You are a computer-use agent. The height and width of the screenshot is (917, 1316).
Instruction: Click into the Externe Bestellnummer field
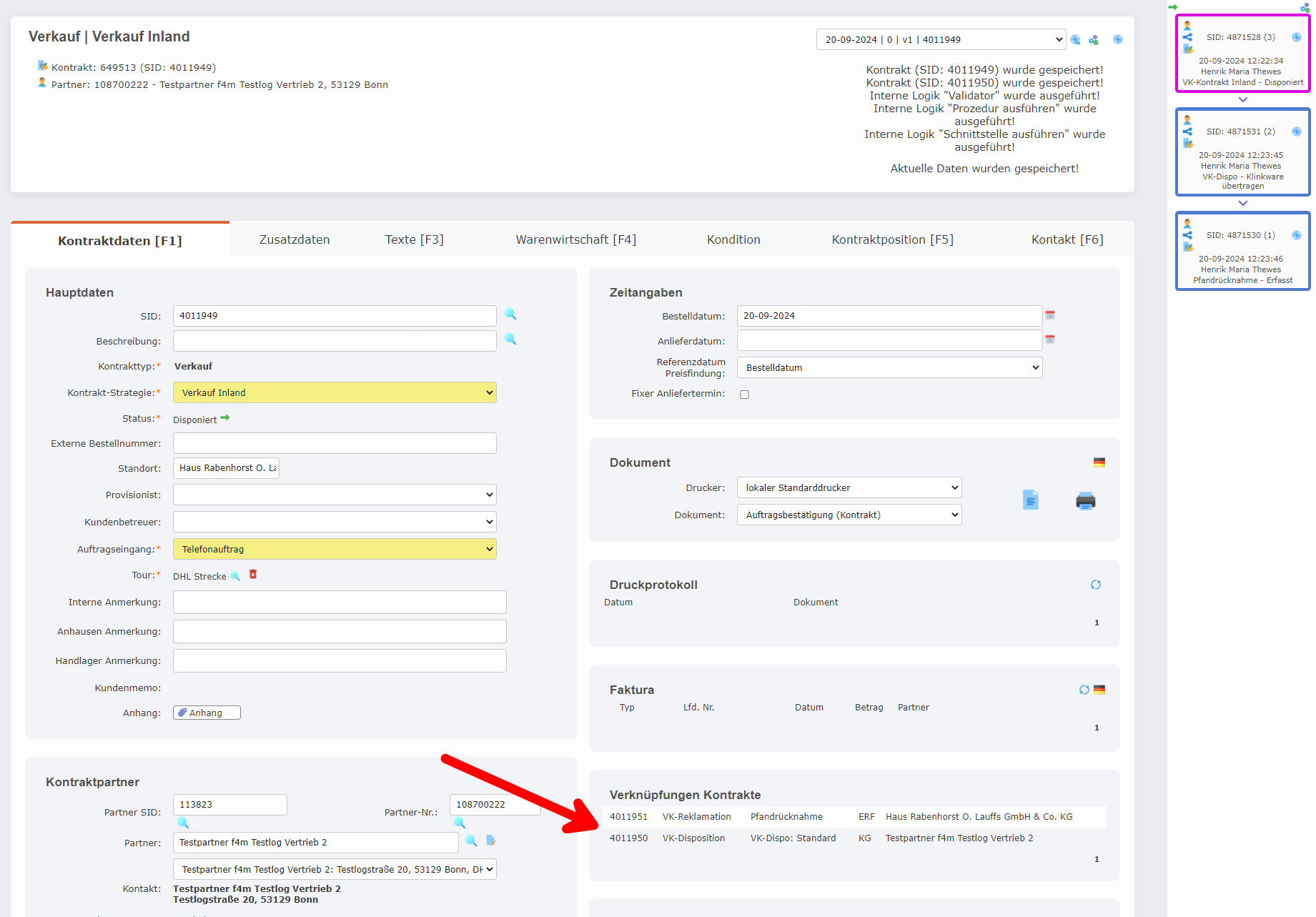tap(335, 443)
